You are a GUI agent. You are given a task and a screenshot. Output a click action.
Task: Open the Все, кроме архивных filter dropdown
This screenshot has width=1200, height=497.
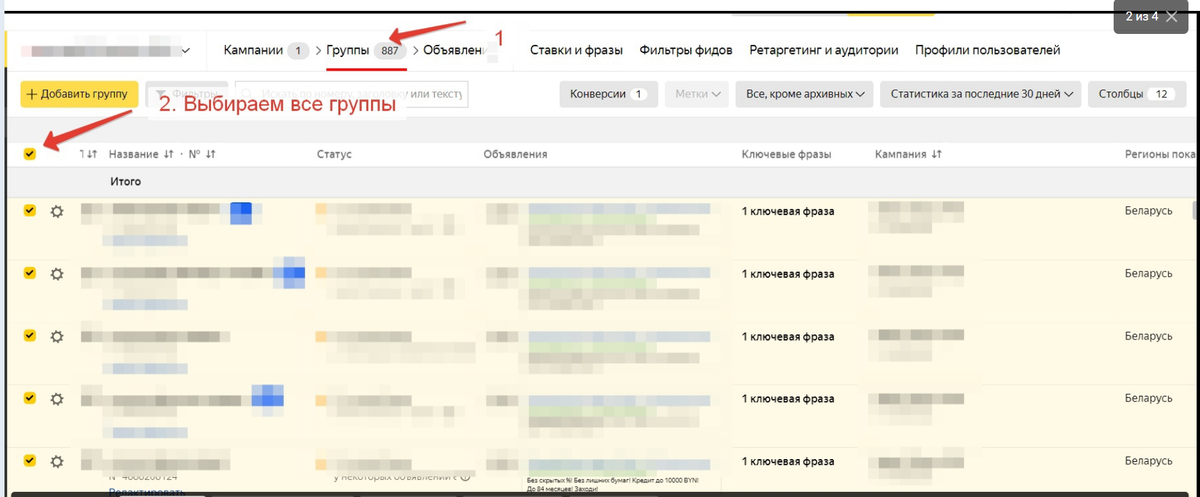pyautogui.click(x=805, y=94)
